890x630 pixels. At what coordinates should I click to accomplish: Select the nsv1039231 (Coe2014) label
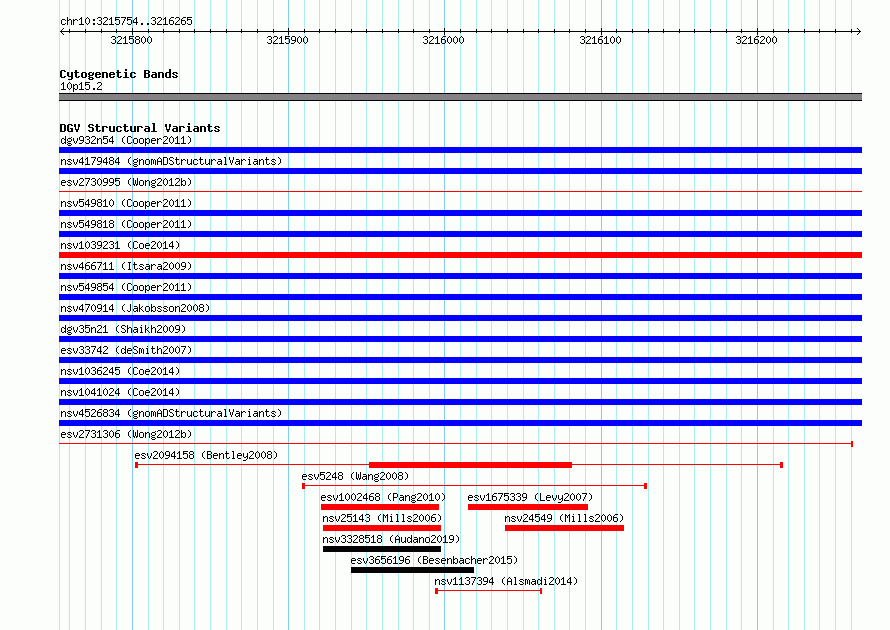[x=120, y=245]
